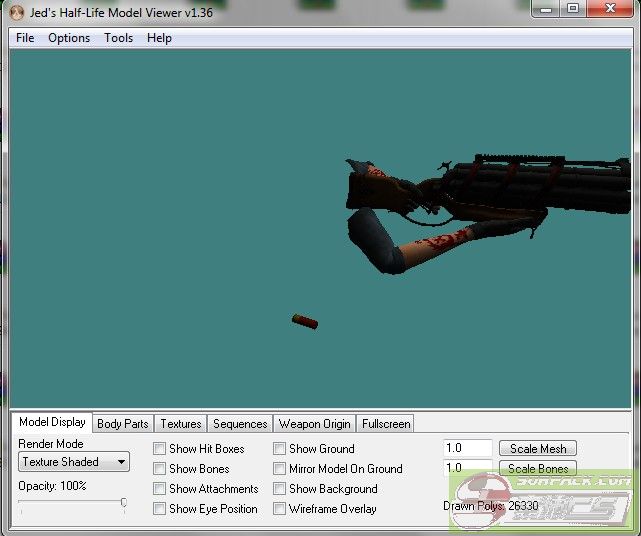641x536 pixels.
Task: Enable Mirror Model On Ground
Action: [x=280, y=469]
